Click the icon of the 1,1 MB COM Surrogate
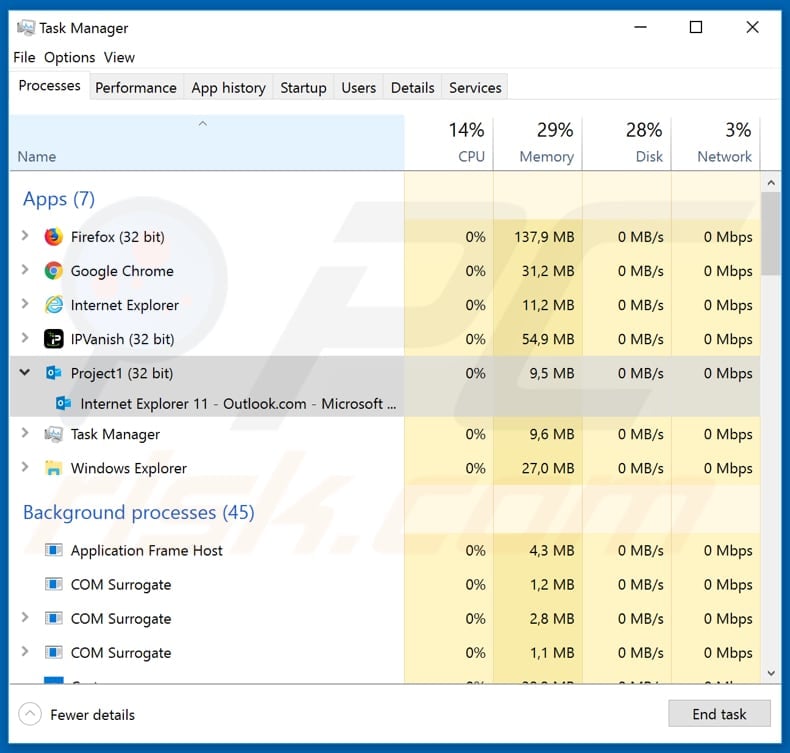Image resolution: width=790 pixels, height=753 pixels. click(x=53, y=652)
